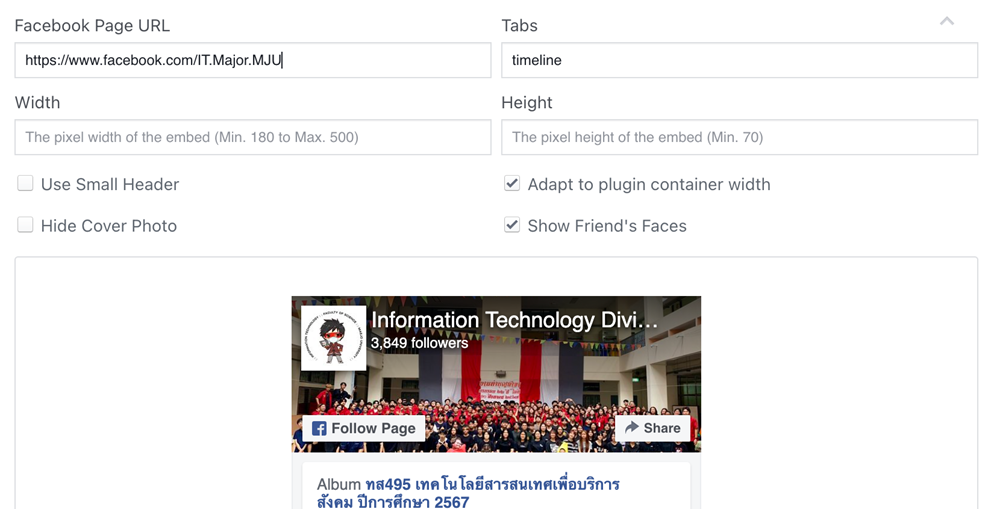Focus the Height pixel input field
This screenshot has height=509, width=988.
740,137
